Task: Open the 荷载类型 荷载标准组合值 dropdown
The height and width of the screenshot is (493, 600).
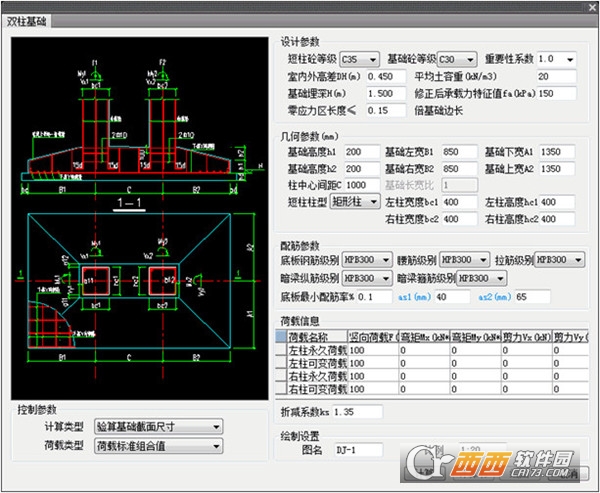Action: pos(158,446)
